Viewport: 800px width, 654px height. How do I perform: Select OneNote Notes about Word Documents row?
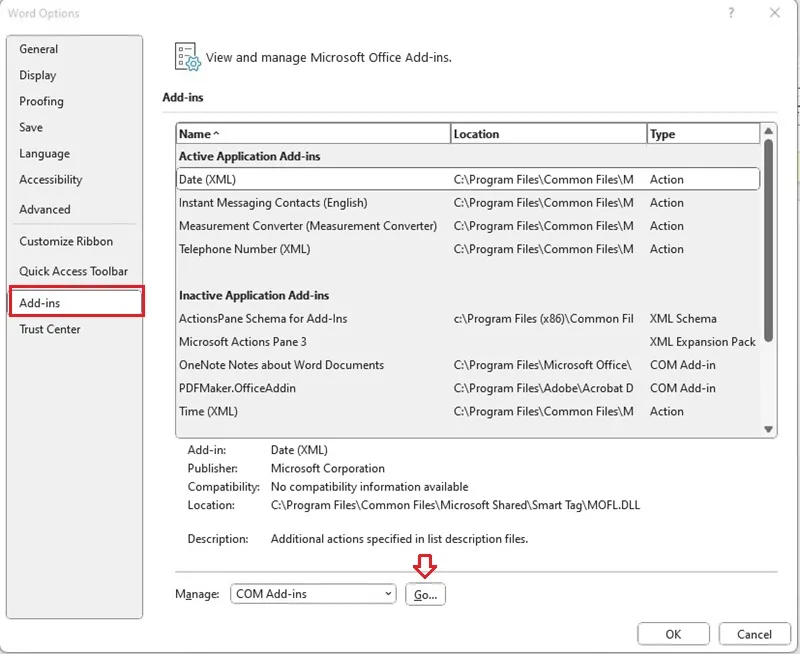tap(468, 365)
